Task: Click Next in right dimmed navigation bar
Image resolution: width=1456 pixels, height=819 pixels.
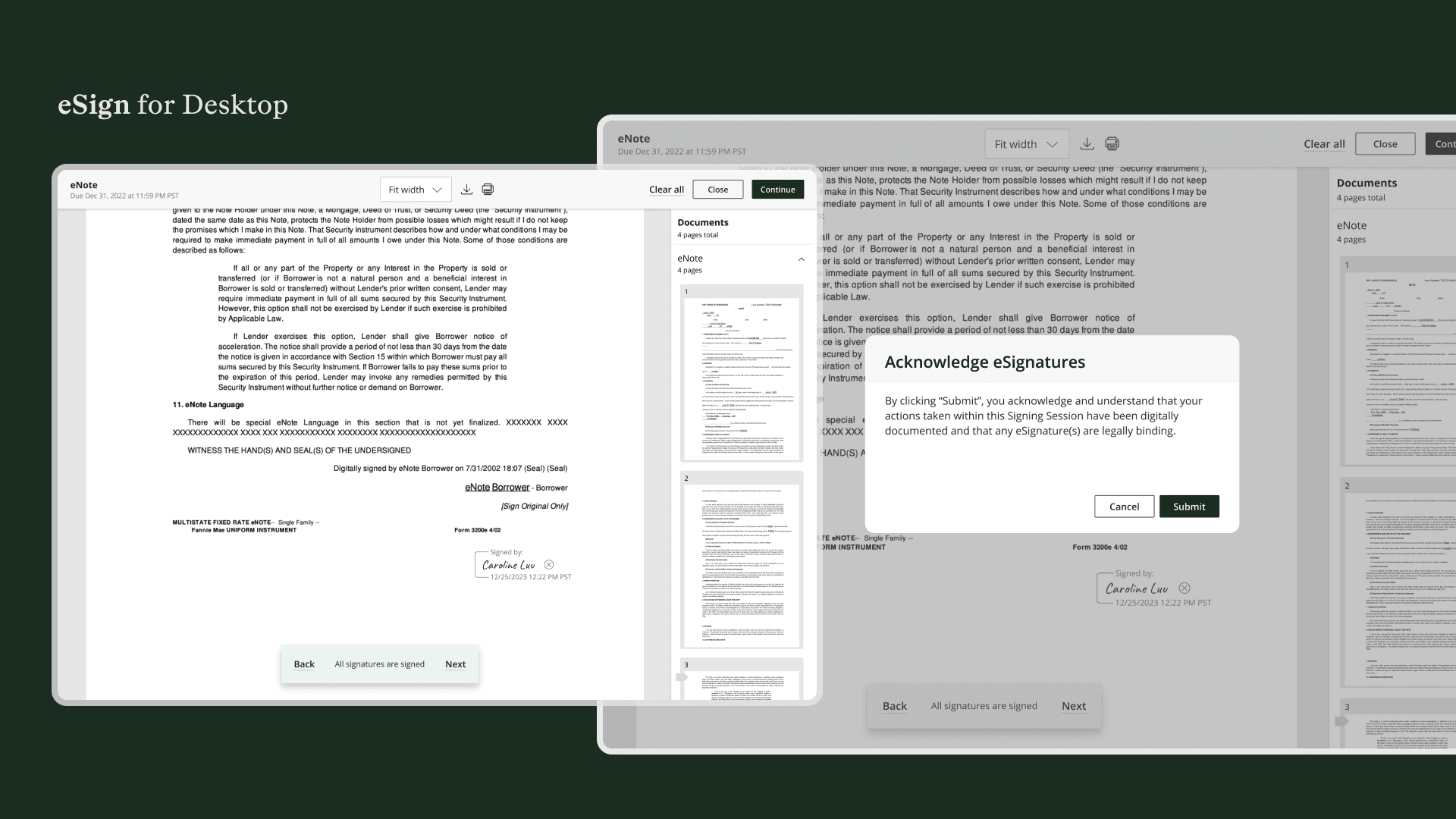Action: coord(1073,706)
